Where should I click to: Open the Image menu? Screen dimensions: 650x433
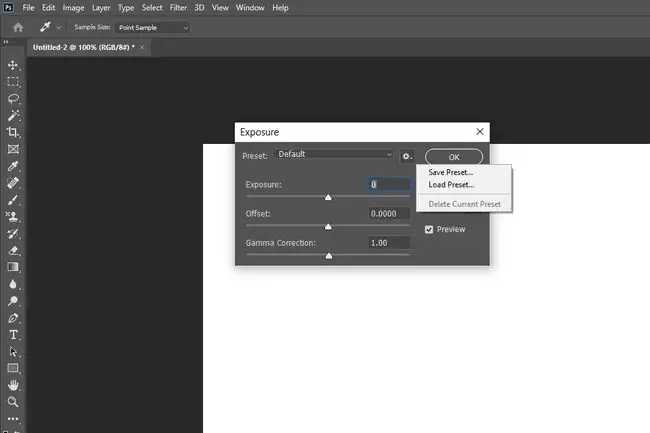coord(73,7)
